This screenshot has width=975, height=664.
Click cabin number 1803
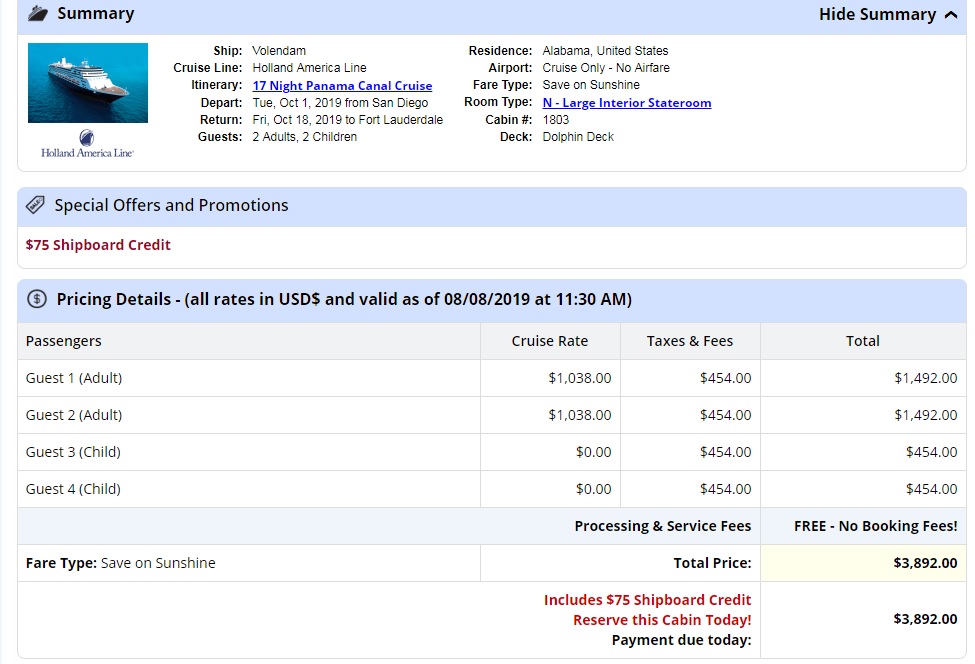coord(555,119)
